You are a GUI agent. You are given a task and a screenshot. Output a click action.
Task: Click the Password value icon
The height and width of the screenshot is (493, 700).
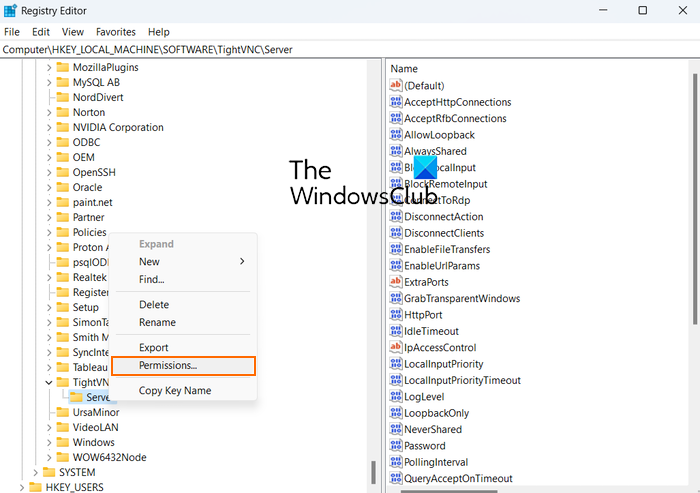(396, 446)
